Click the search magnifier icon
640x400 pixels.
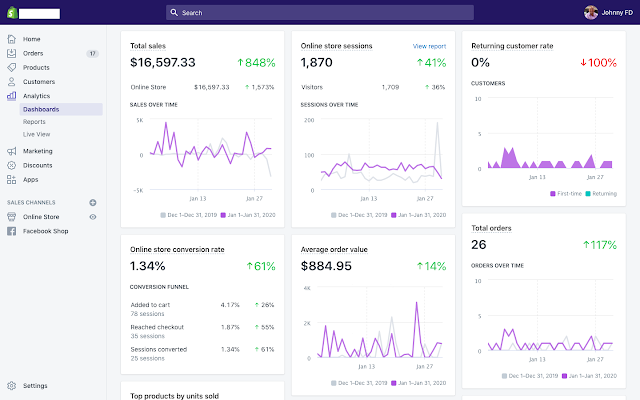(174, 13)
